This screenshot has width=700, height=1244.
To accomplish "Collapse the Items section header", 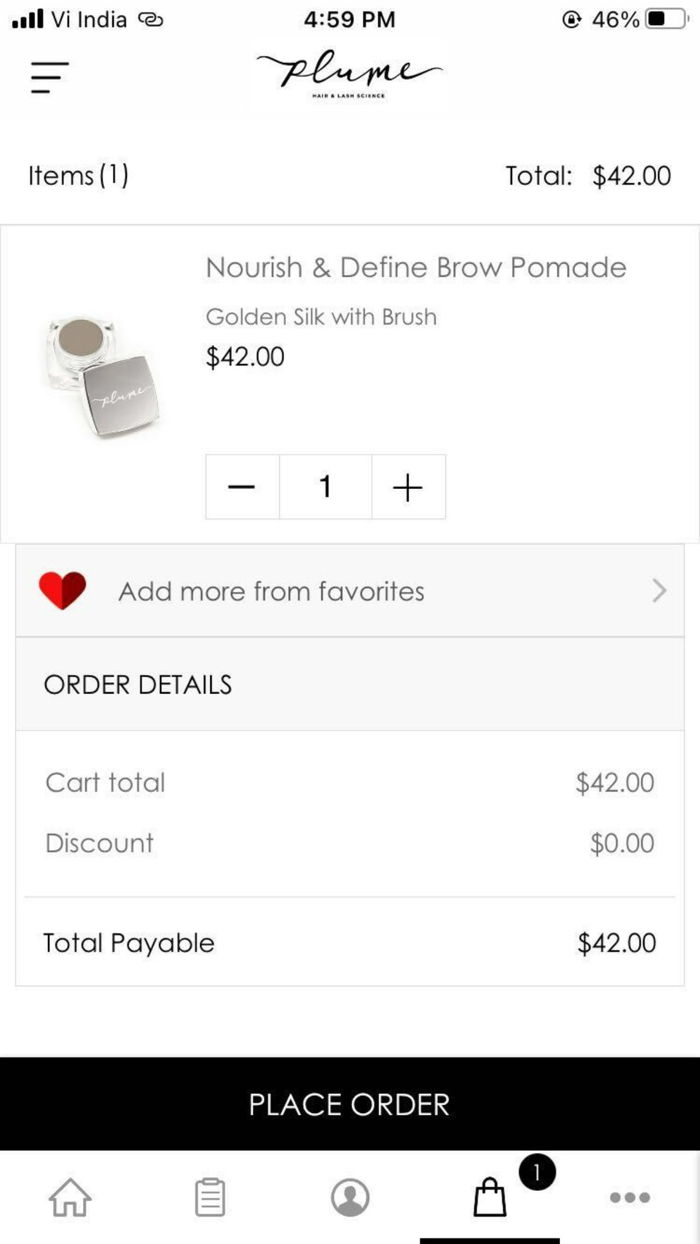I will (x=79, y=175).
